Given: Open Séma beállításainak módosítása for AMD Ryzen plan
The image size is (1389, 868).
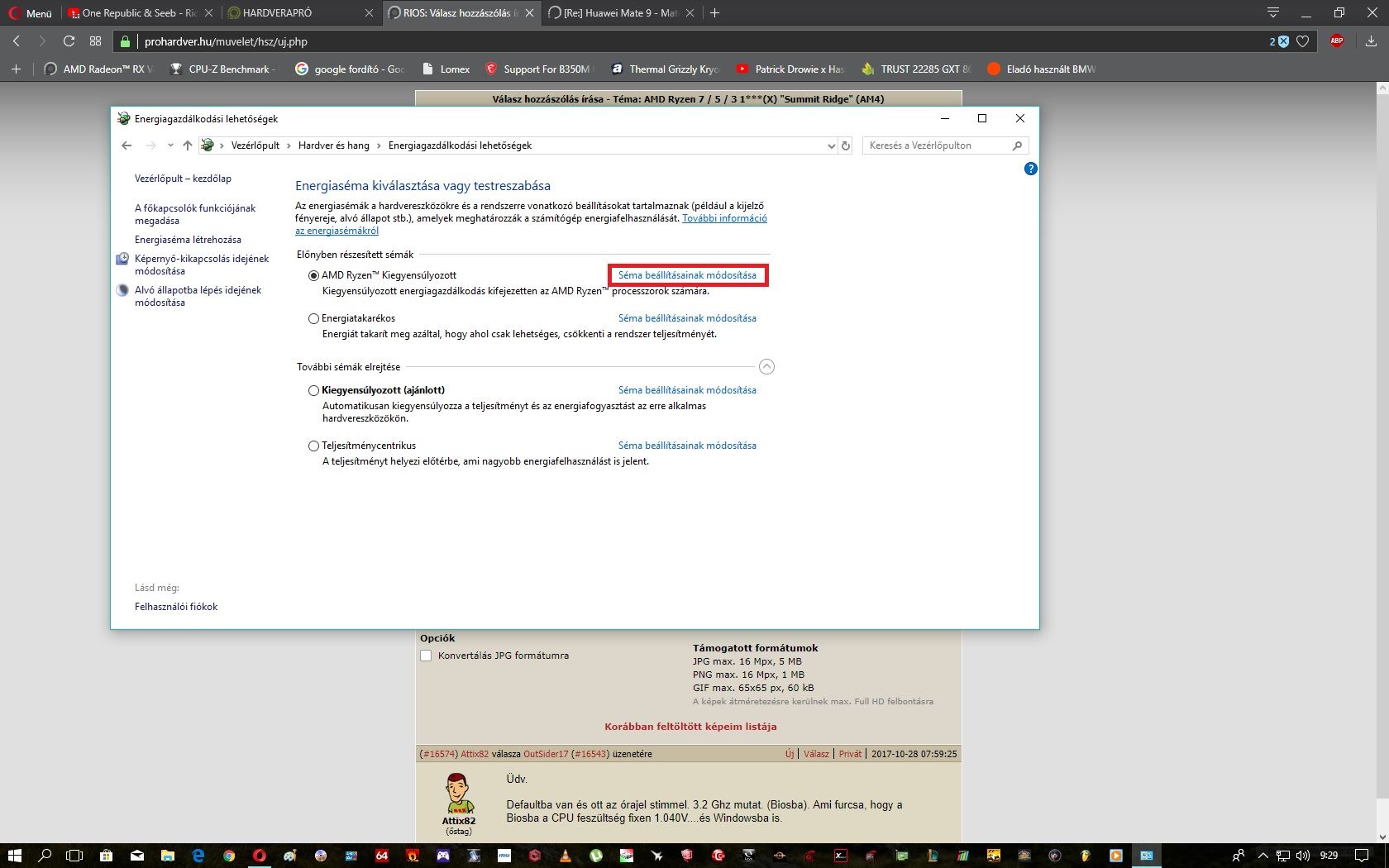Looking at the screenshot, I should tap(687, 275).
